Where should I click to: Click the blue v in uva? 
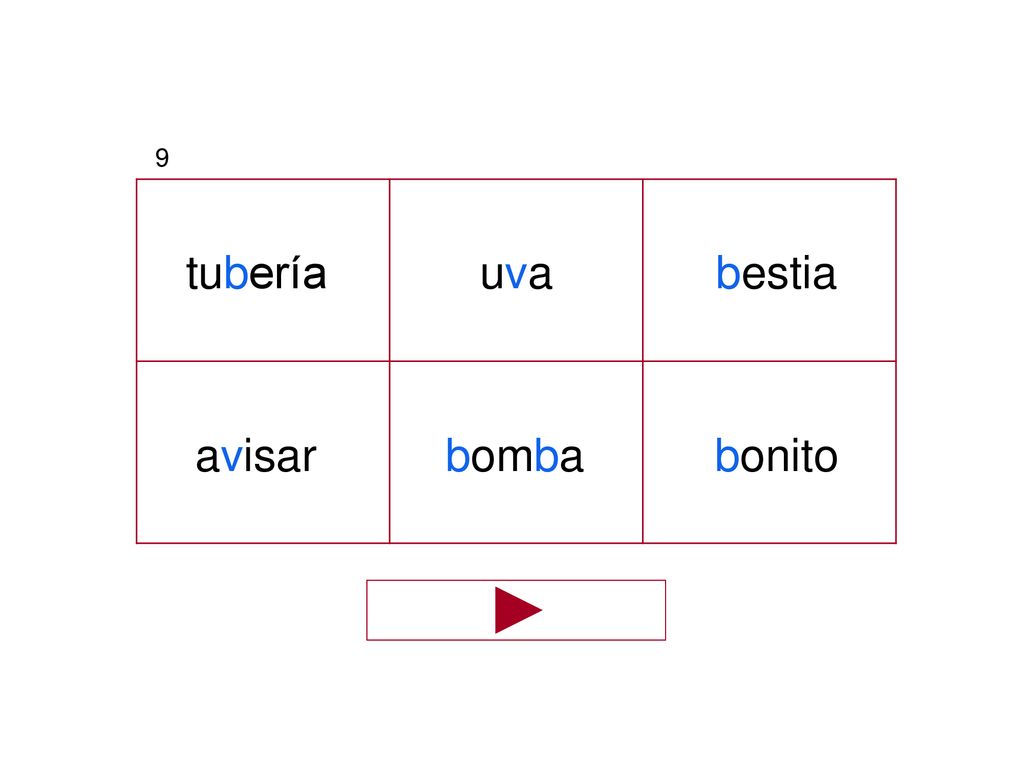516,276
